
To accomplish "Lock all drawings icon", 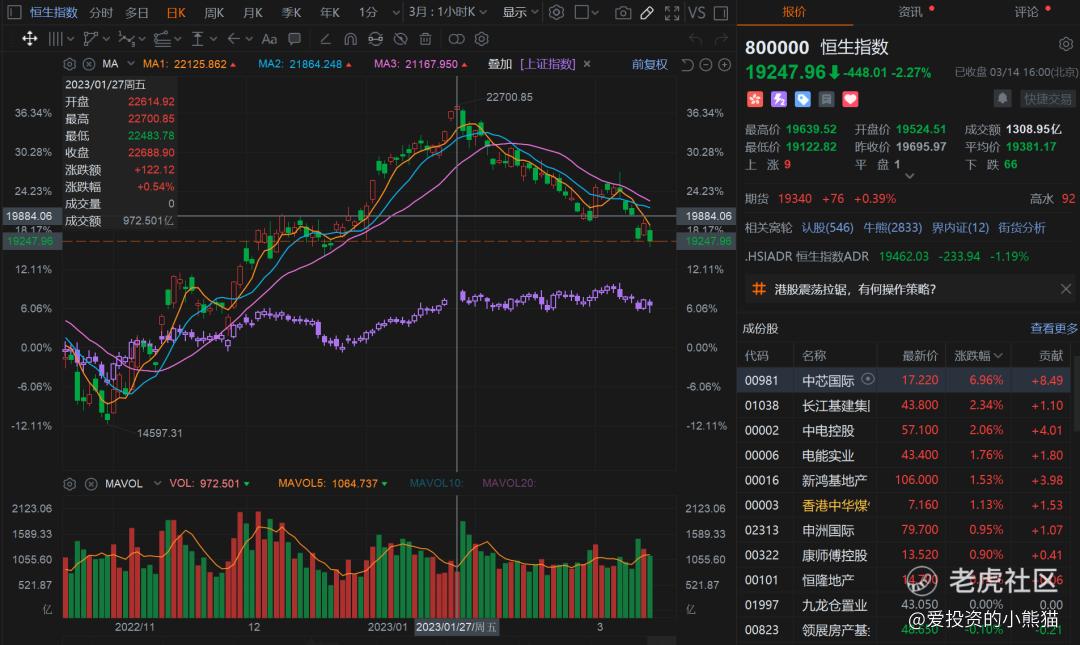I will 375,39.
